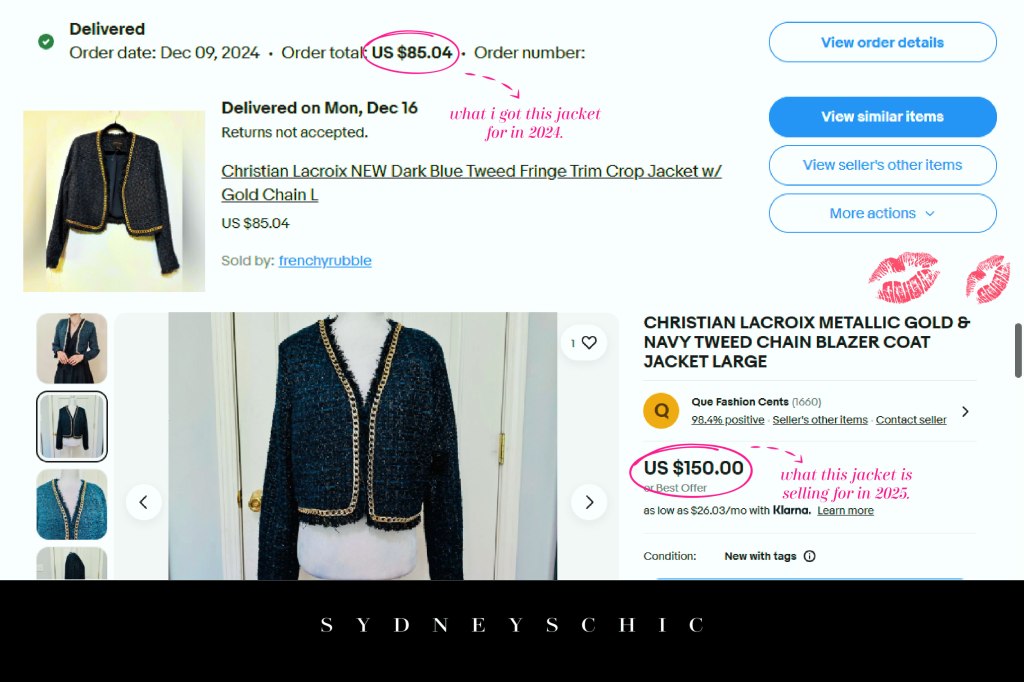This screenshot has width=1024, height=682.
Task: Open the Christian Lacroix jacket listing title link
Action: click(471, 183)
